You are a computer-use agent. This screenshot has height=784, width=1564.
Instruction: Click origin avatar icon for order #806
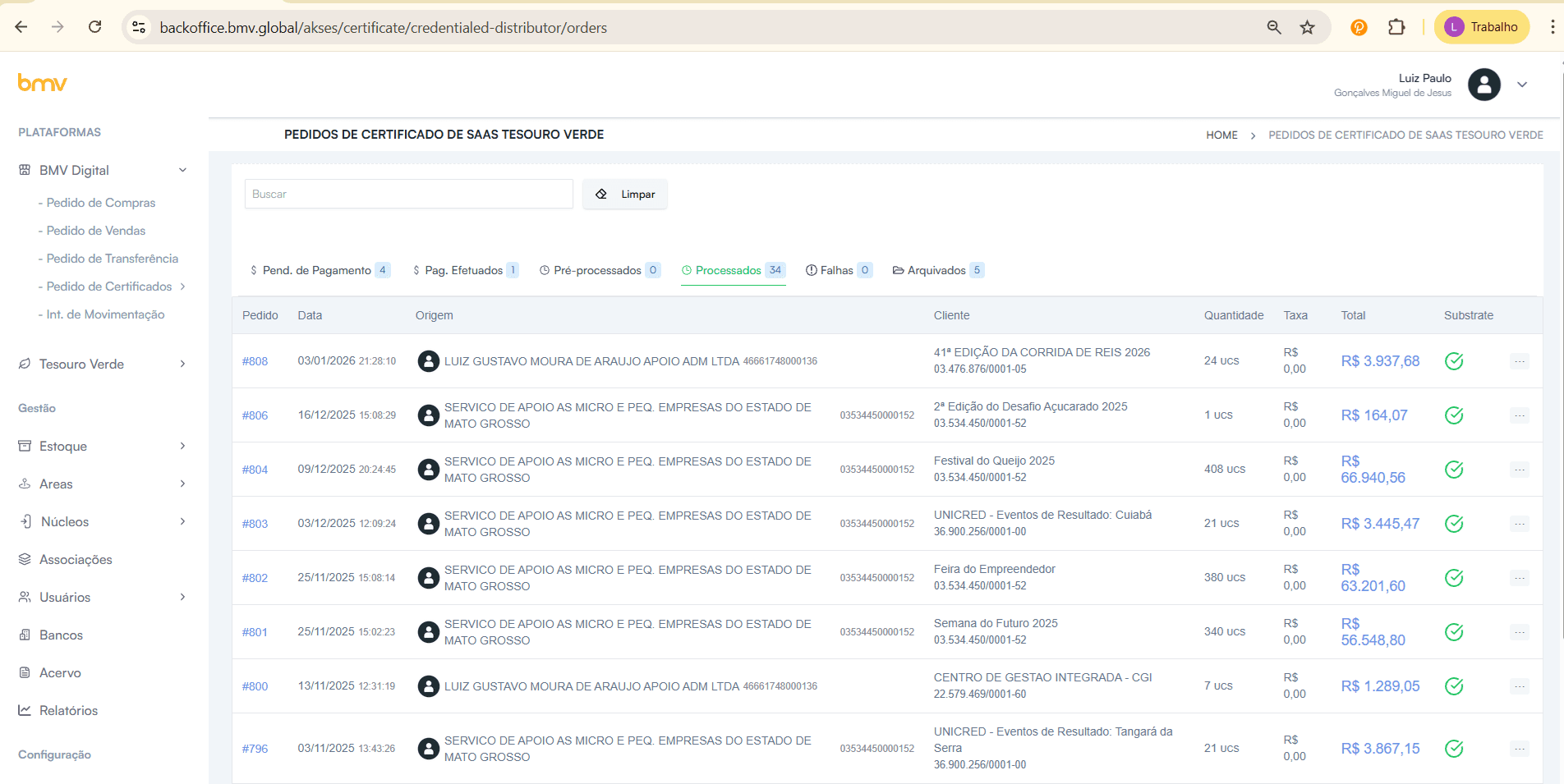tap(428, 415)
